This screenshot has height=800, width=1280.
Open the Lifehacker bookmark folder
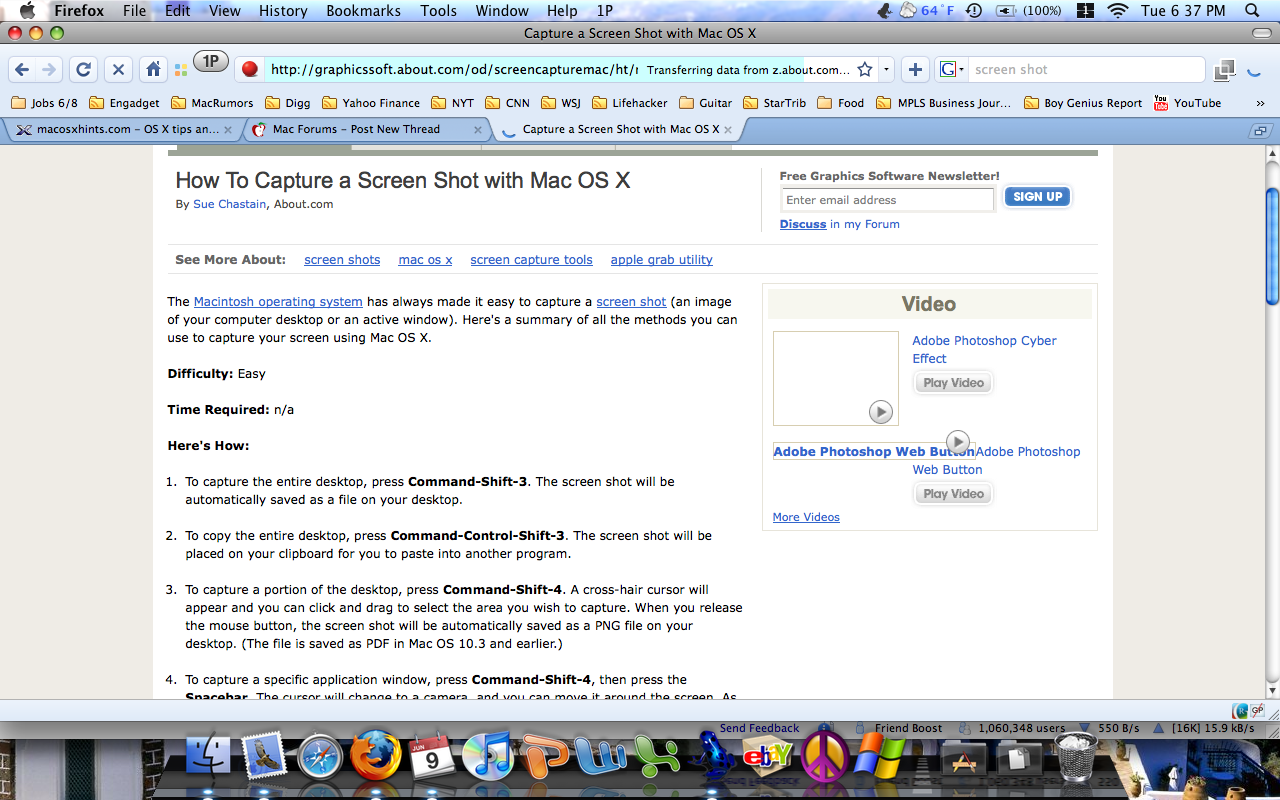[630, 103]
